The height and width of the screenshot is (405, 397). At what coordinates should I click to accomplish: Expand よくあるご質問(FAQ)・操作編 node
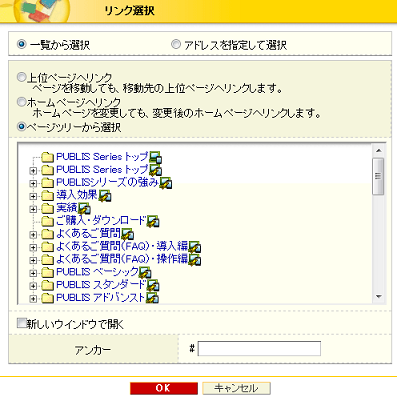tap(33, 260)
